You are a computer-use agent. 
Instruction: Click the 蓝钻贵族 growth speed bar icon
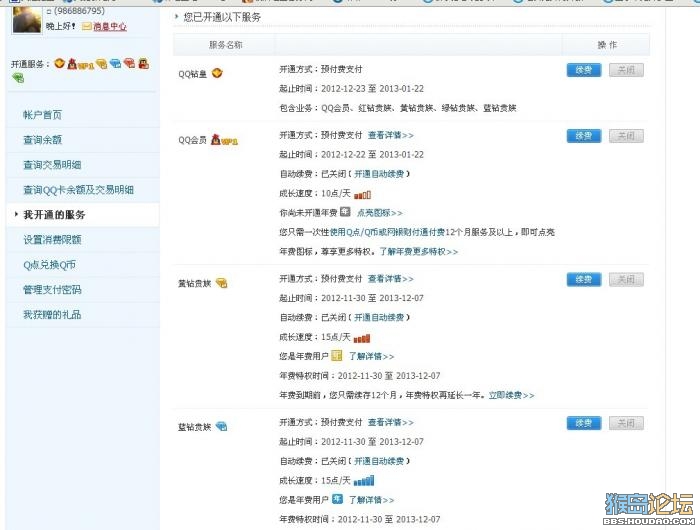[x=364, y=481]
